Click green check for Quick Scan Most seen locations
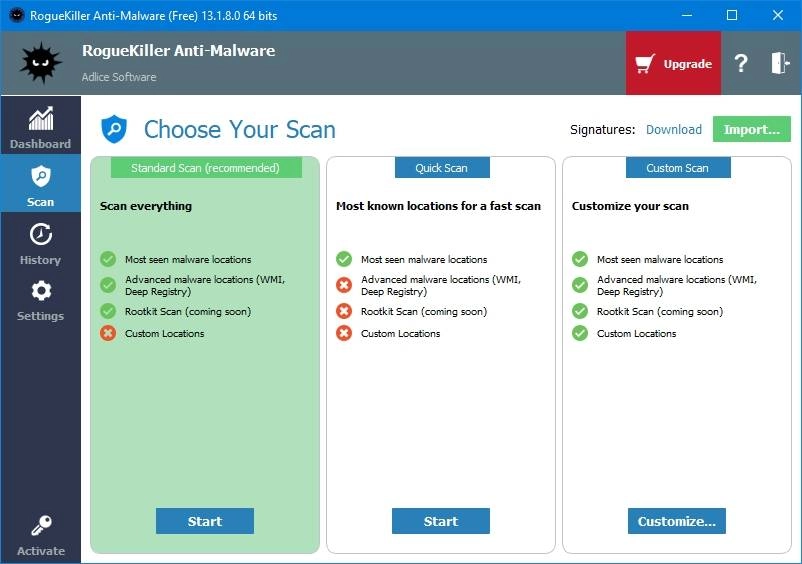802x564 pixels. pyautogui.click(x=344, y=259)
